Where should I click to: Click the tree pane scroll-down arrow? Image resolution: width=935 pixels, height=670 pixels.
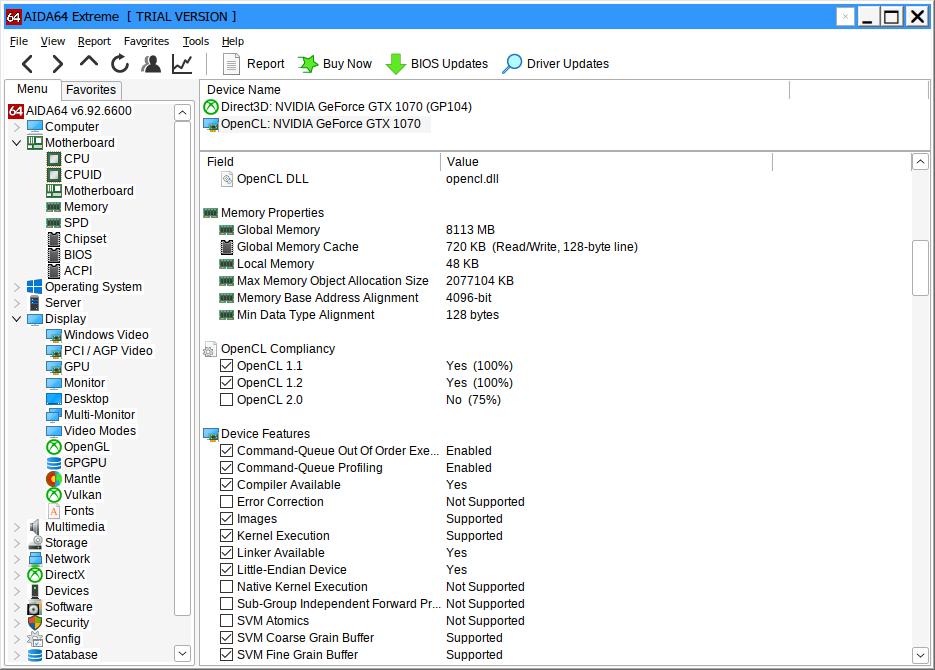coord(182,654)
